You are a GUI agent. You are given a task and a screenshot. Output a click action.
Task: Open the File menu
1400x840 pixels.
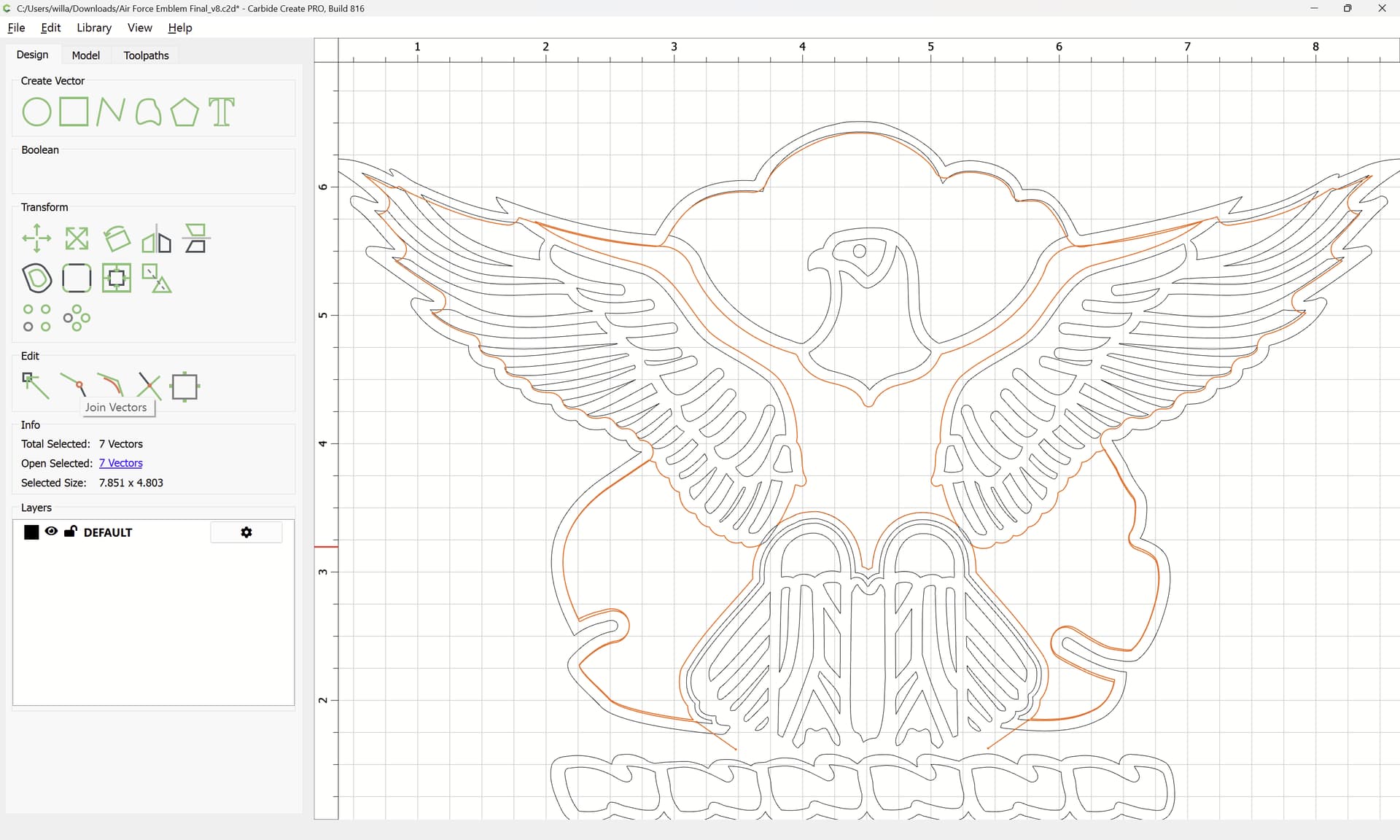click(16, 28)
